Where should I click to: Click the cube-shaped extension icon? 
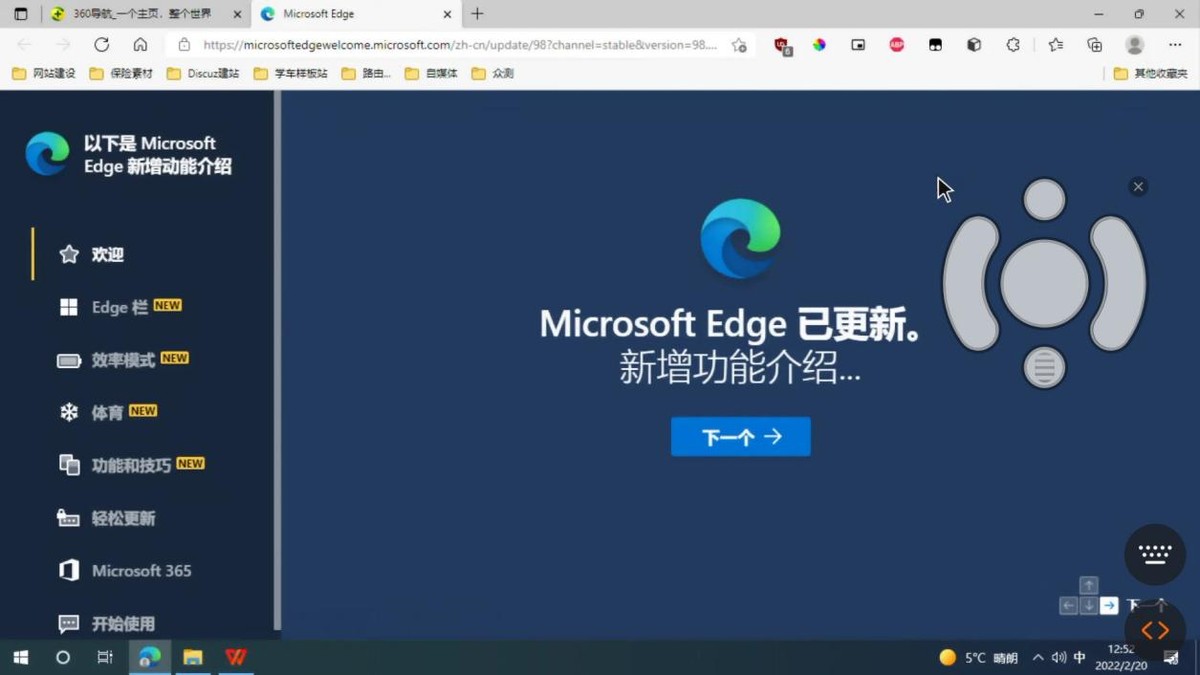point(974,45)
